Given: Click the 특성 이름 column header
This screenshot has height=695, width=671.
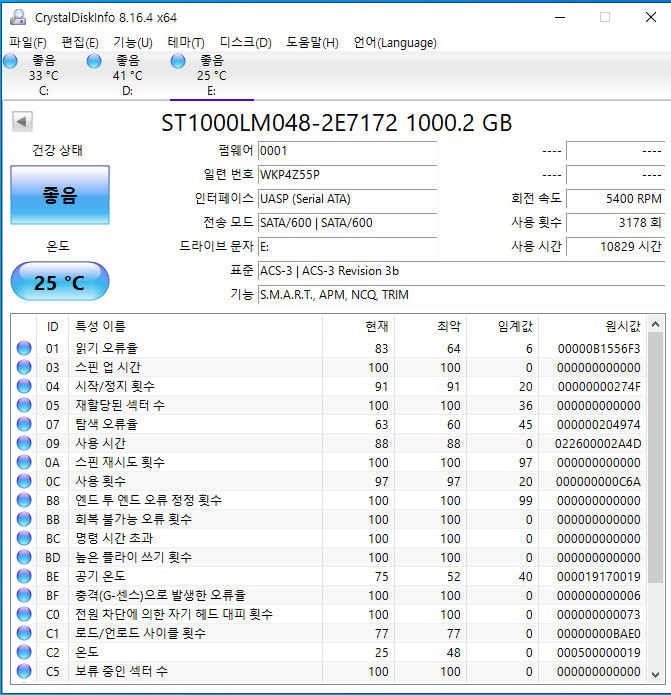Looking at the screenshot, I should tap(195, 327).
